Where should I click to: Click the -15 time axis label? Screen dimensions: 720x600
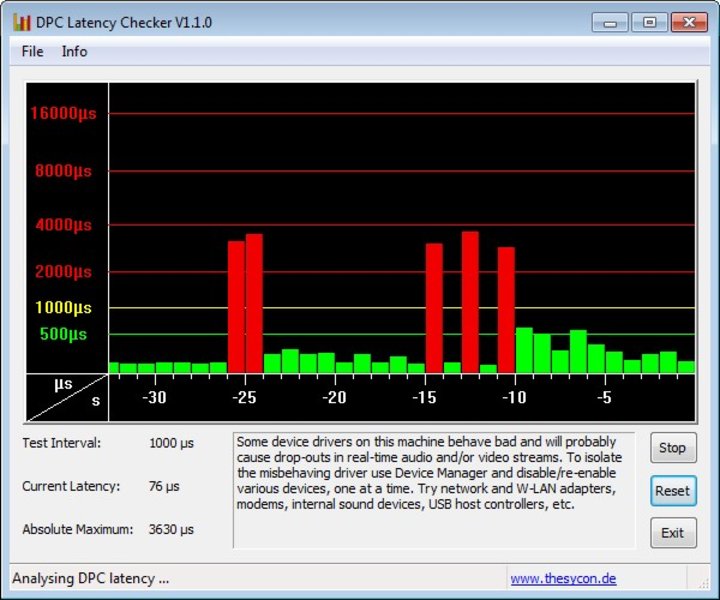pos(424,397)
